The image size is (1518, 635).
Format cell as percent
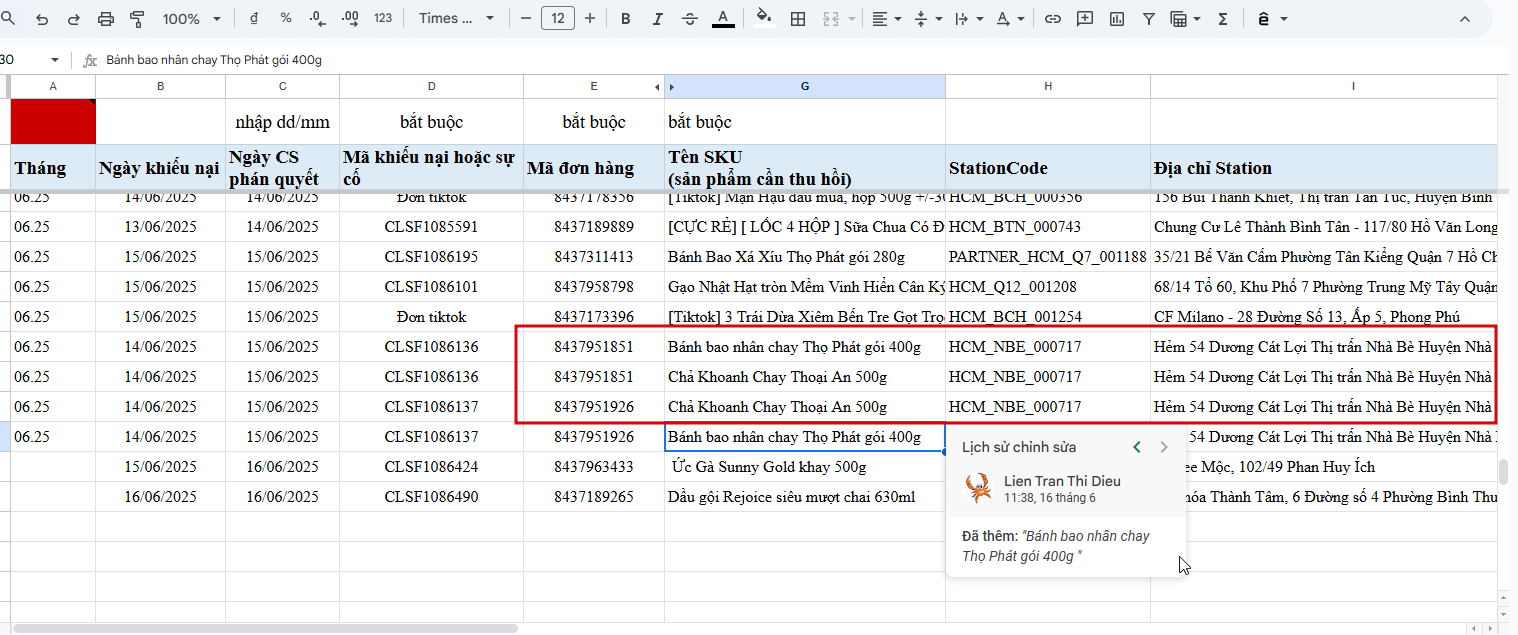coord(286,19)
